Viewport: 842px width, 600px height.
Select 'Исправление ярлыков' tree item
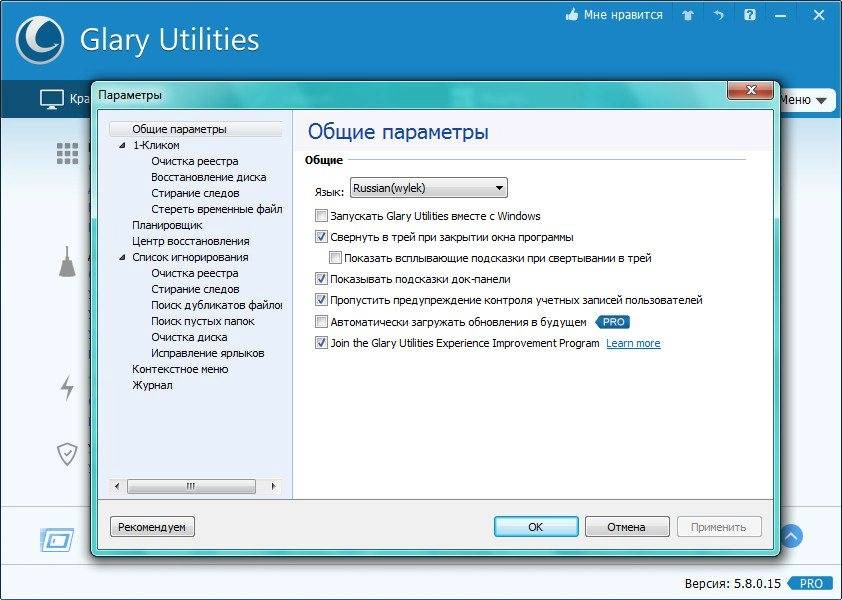click(207, 353)
